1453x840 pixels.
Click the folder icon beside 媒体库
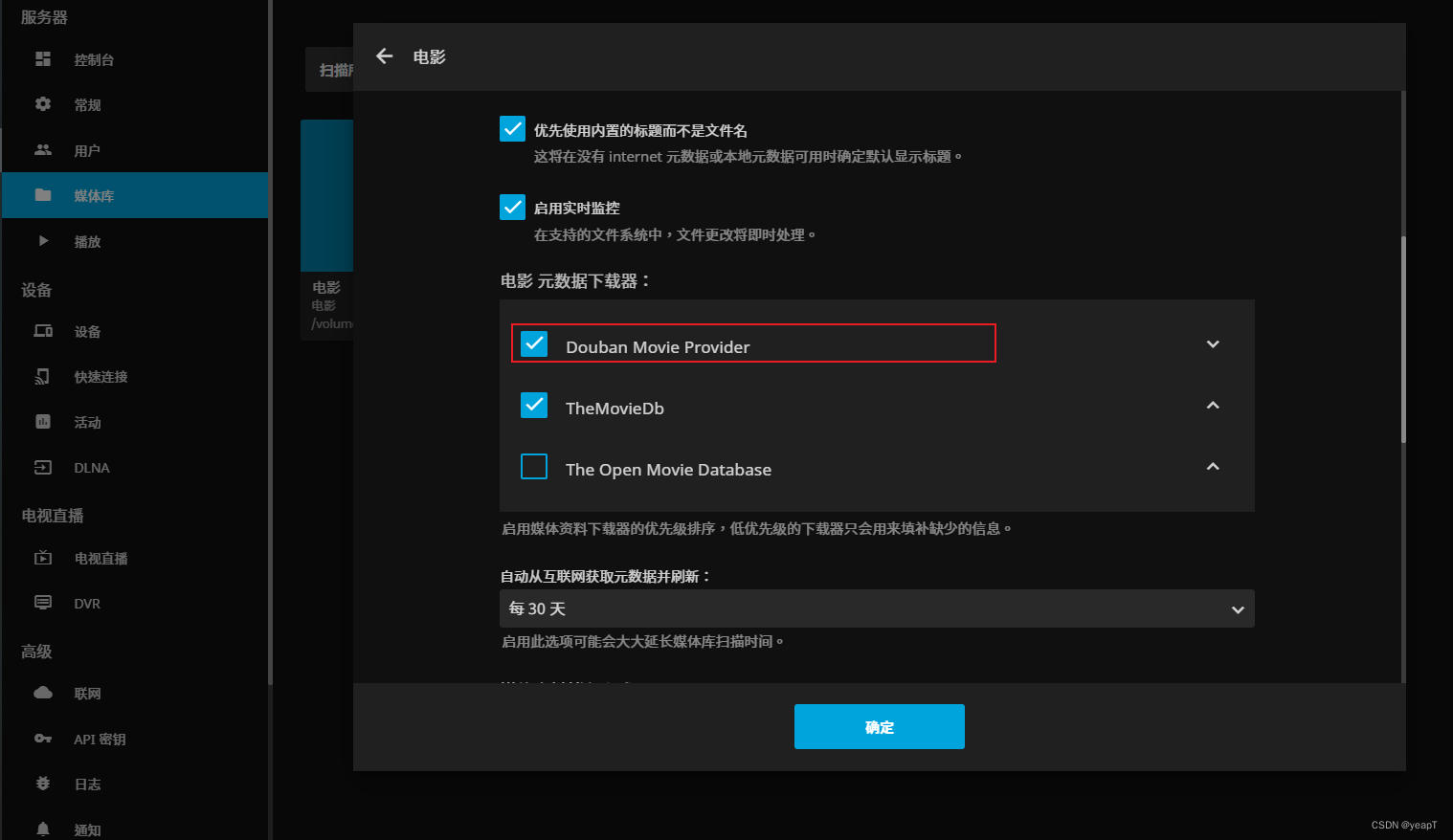click(43, 195)
